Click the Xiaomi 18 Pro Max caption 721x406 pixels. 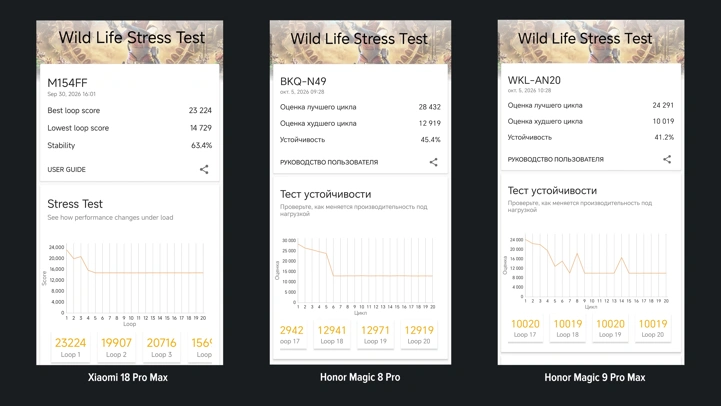point(128,377)
